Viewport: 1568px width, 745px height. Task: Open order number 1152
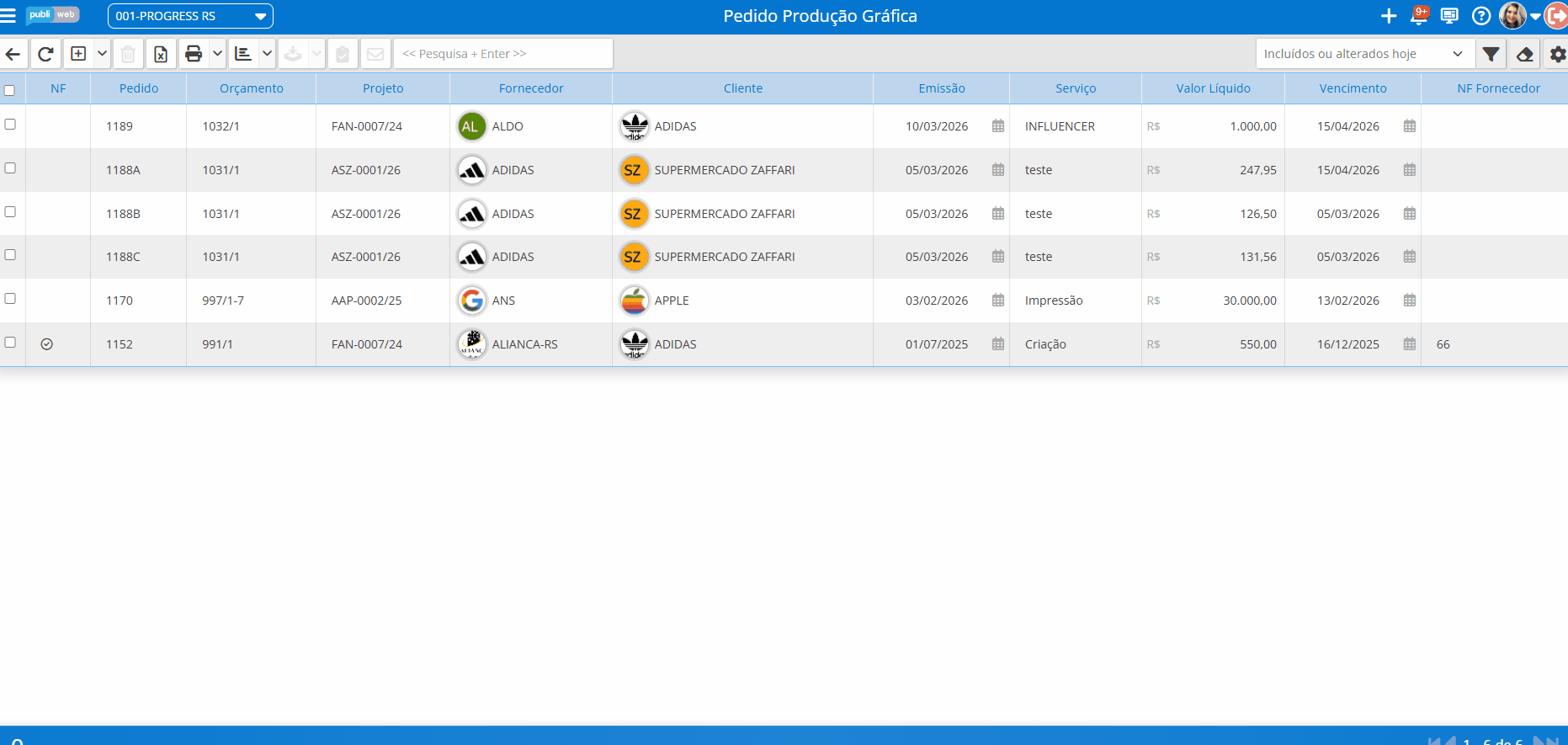[120, 344]
